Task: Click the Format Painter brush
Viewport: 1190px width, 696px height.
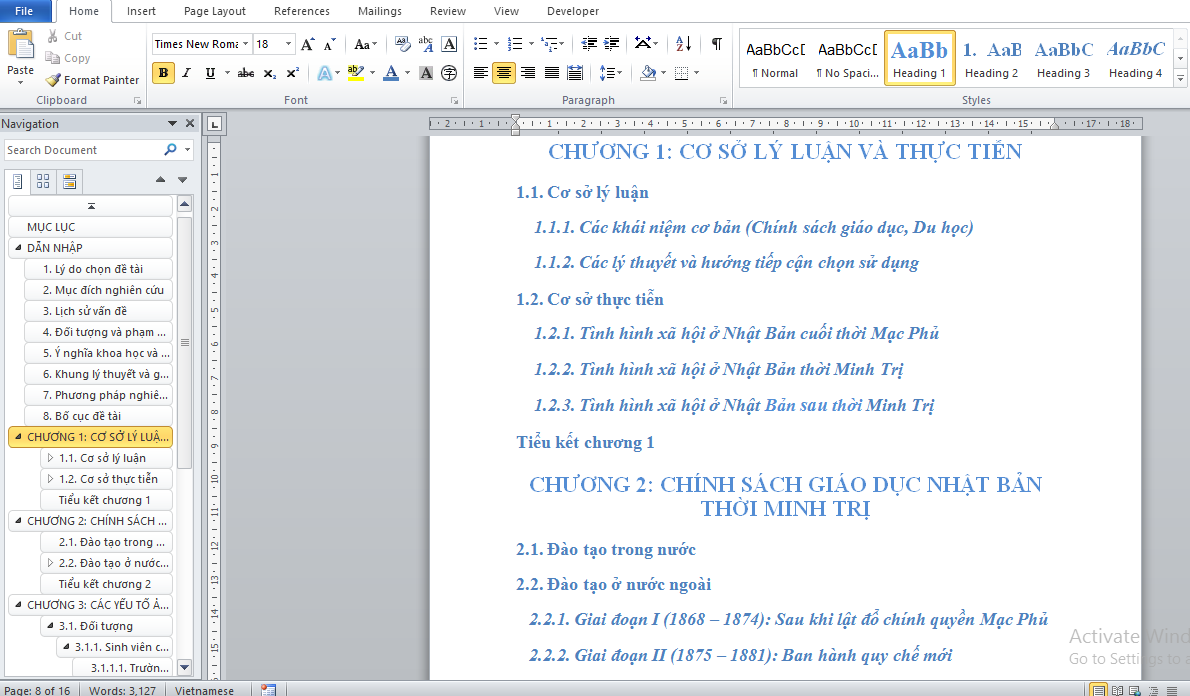Action: [52, 80]
